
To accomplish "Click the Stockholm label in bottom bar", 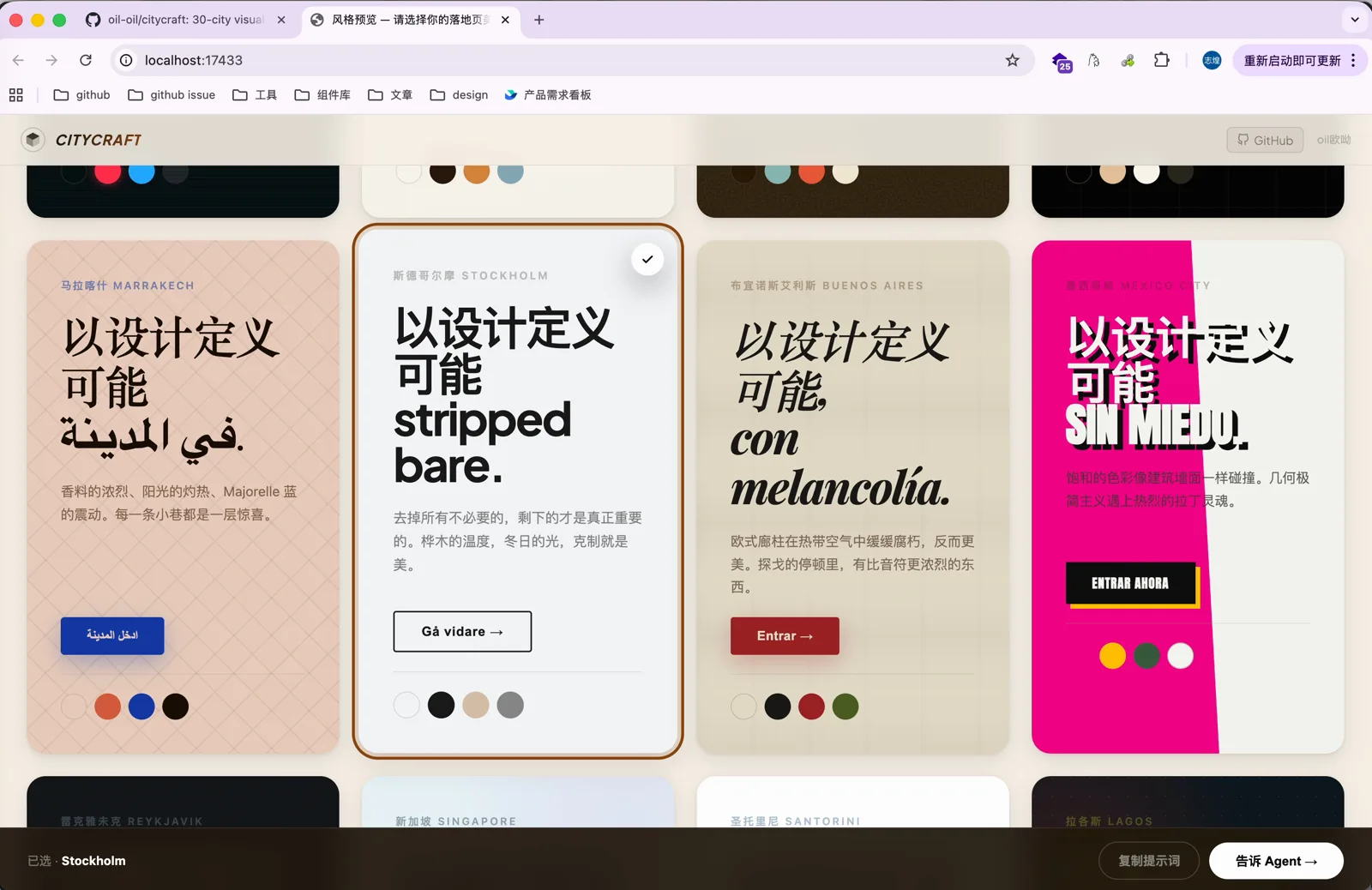I will point(93,861).
